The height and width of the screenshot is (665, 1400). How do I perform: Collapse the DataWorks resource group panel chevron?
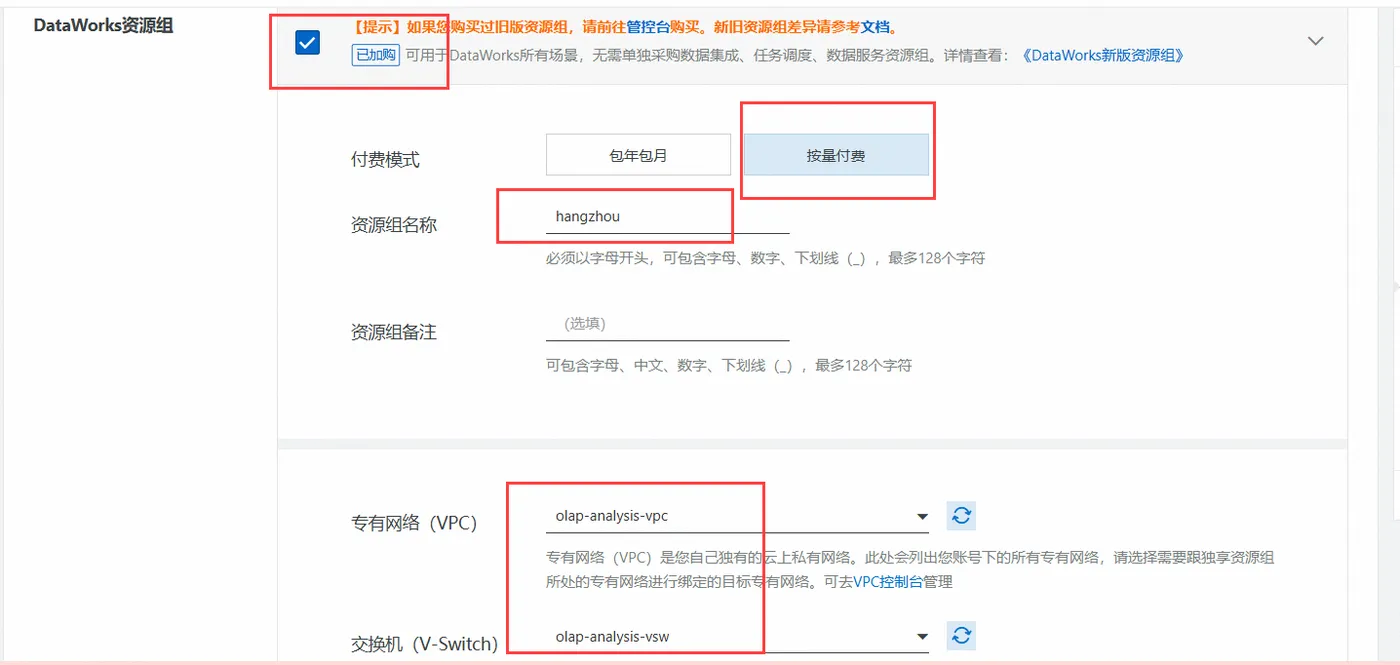click(1316, 41)
